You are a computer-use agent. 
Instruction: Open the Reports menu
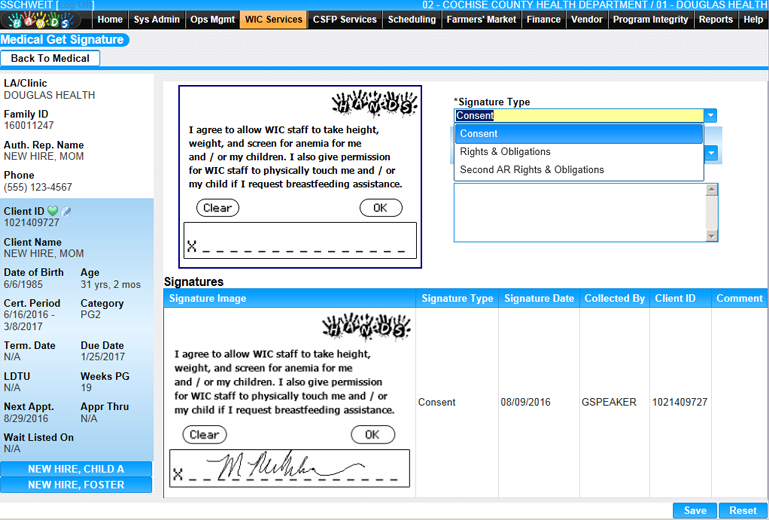pyautogui.click(x=715, y=19)
